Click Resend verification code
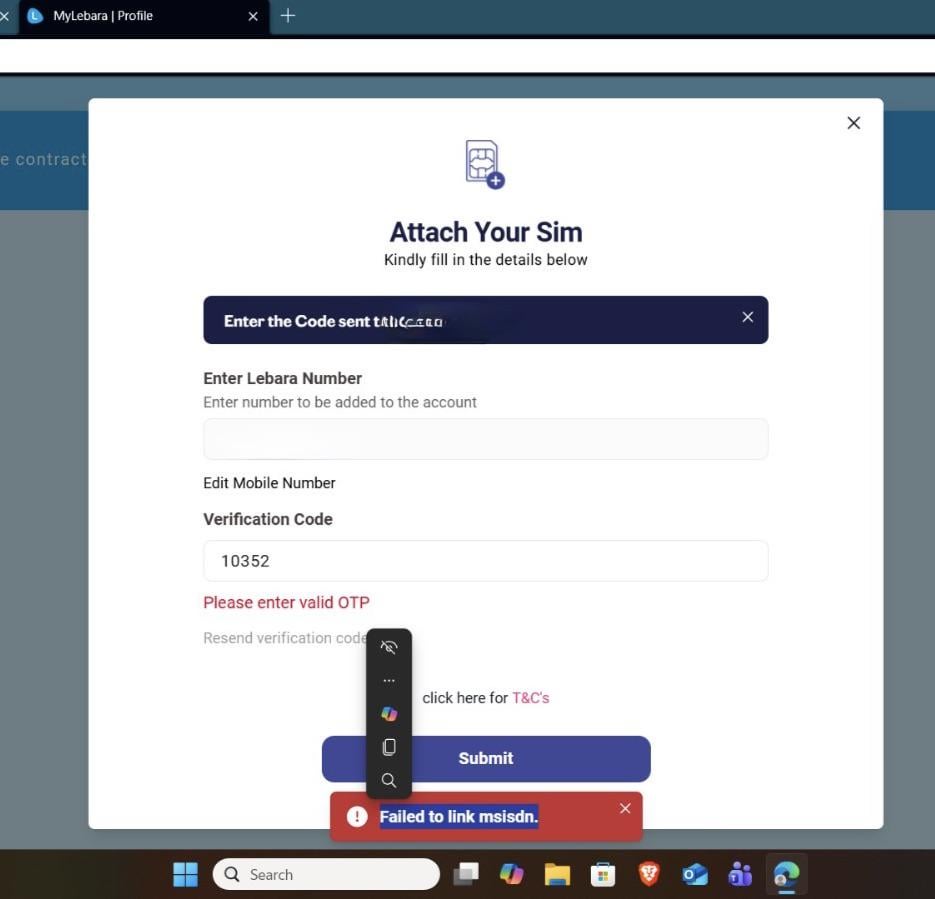The image size is (935, 899). (284, 638)
